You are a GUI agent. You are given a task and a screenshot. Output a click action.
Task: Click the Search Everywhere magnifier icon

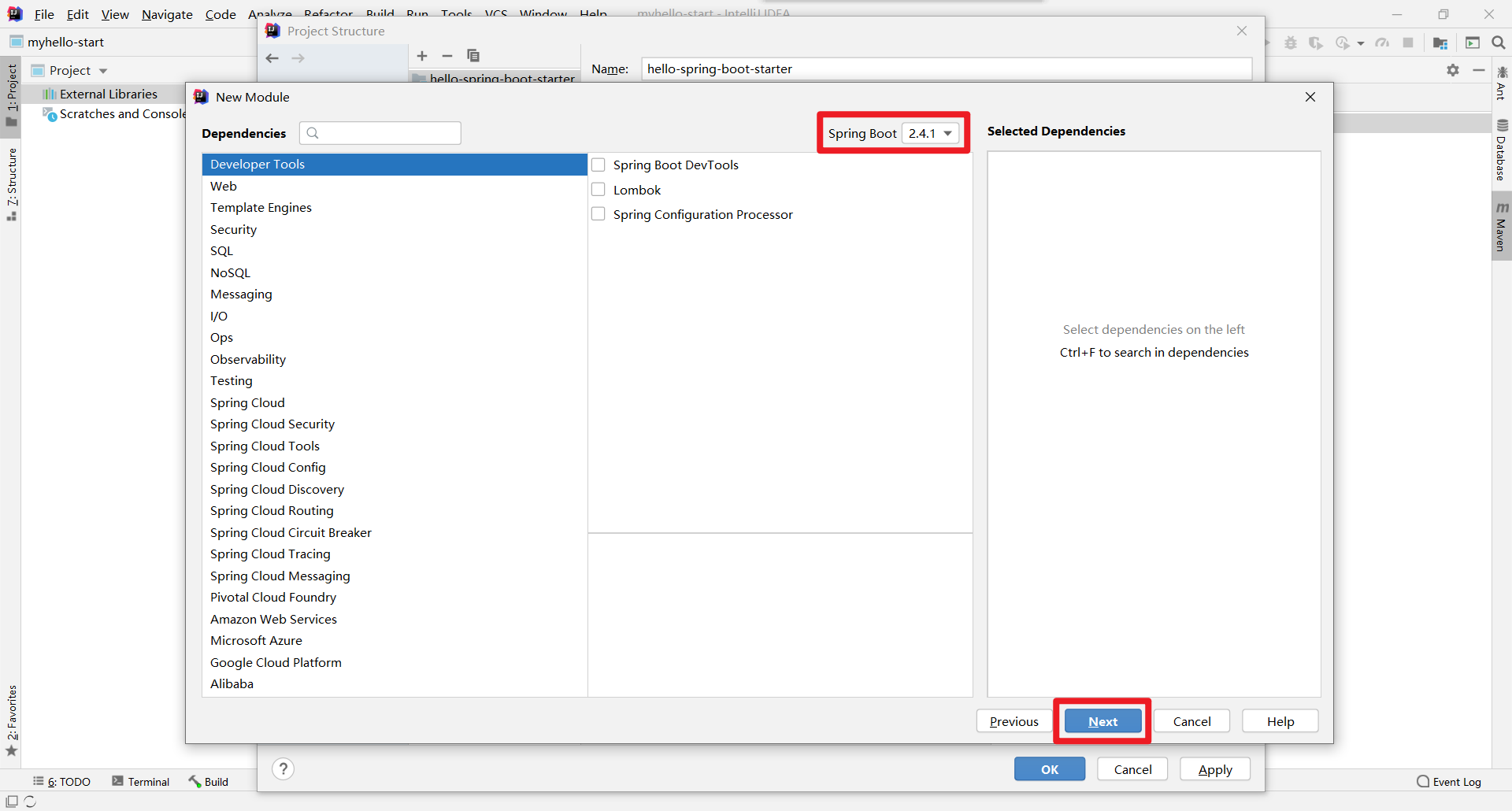(1499, 43)
